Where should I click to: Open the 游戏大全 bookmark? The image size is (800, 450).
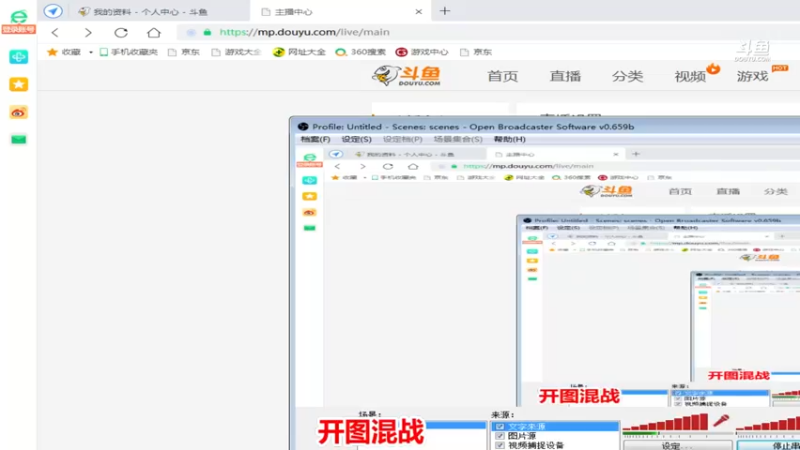(x=236, y=52)
